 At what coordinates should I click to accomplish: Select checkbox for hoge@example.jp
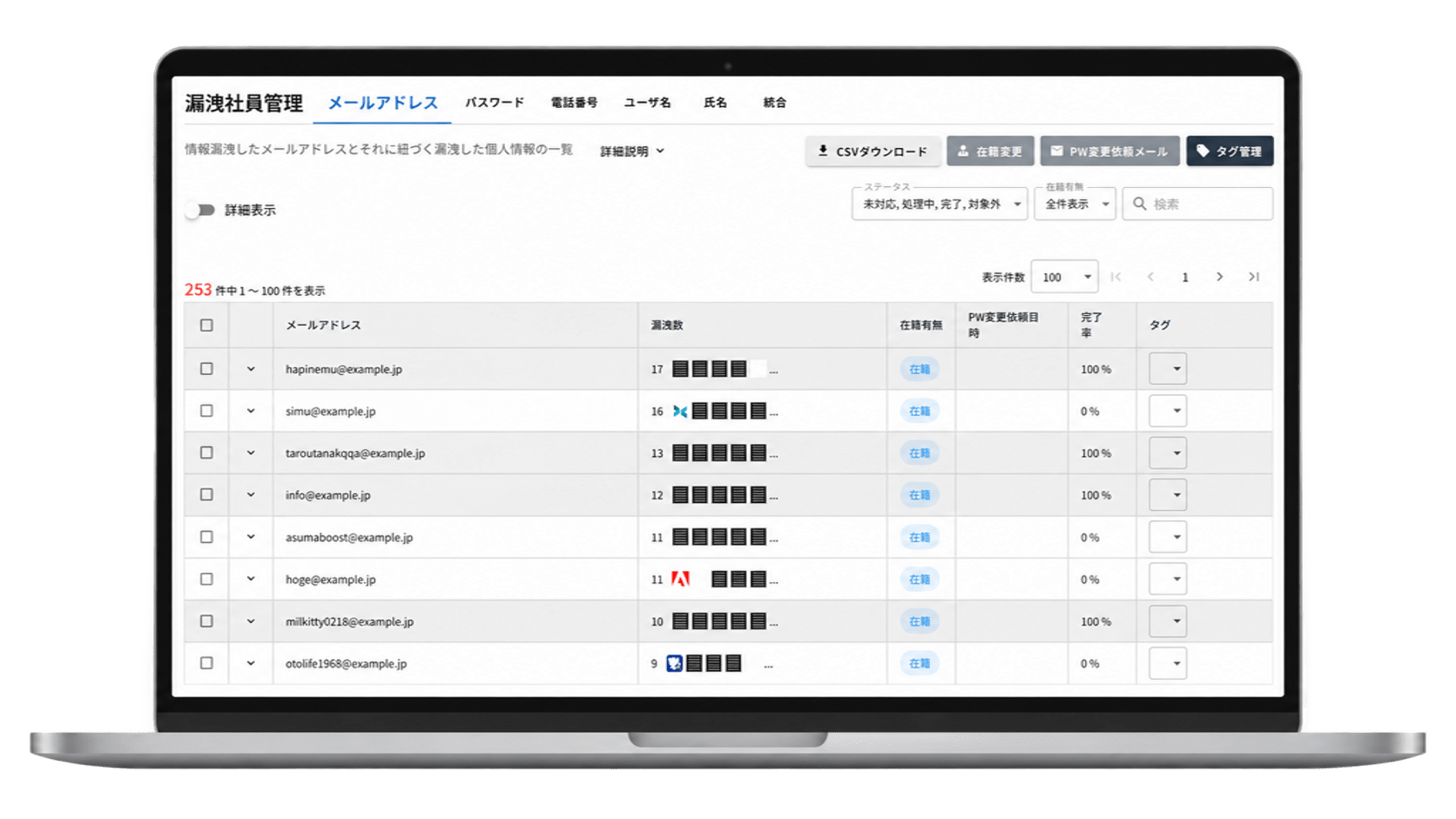206,579
